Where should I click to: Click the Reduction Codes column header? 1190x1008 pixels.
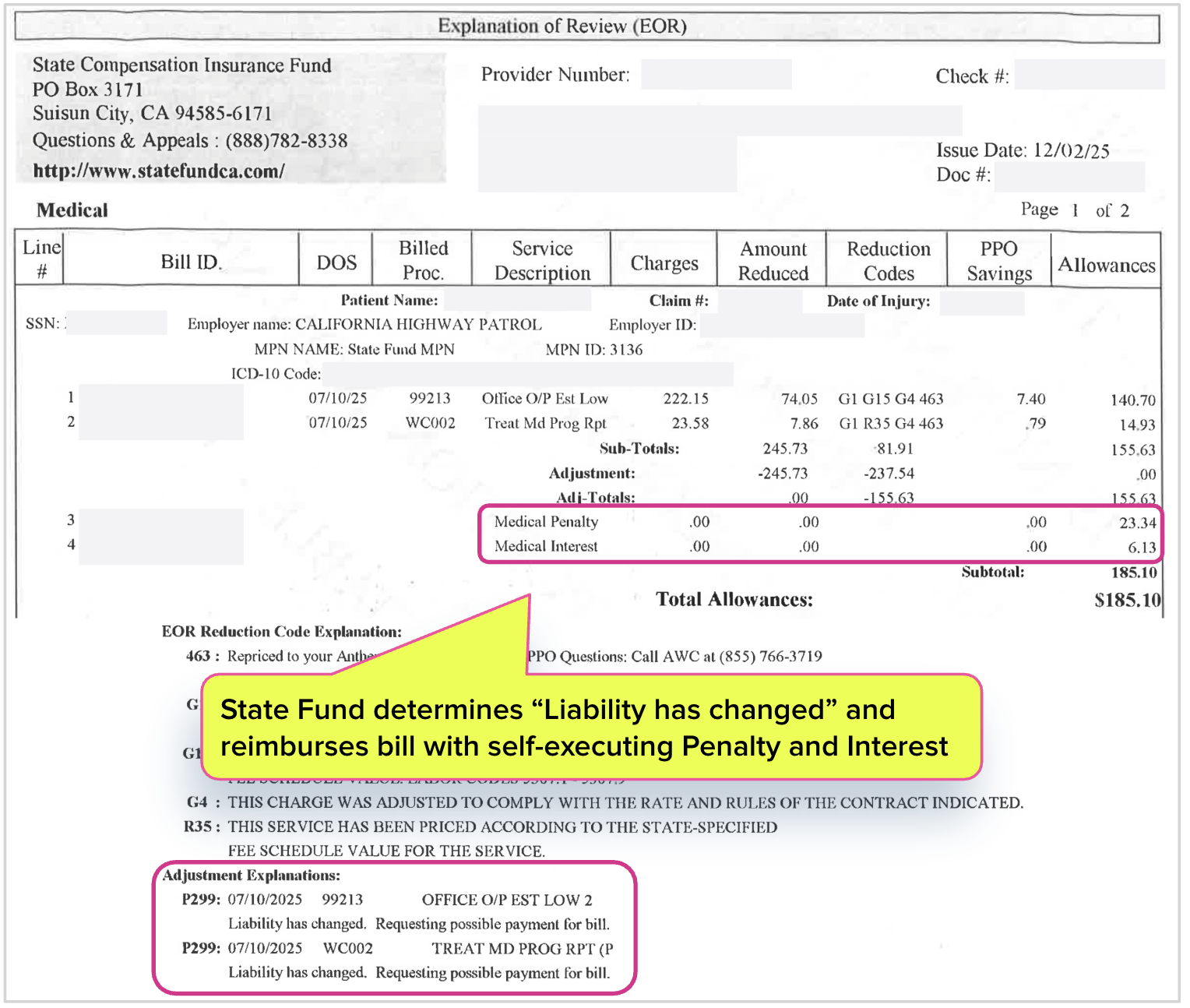888,261
